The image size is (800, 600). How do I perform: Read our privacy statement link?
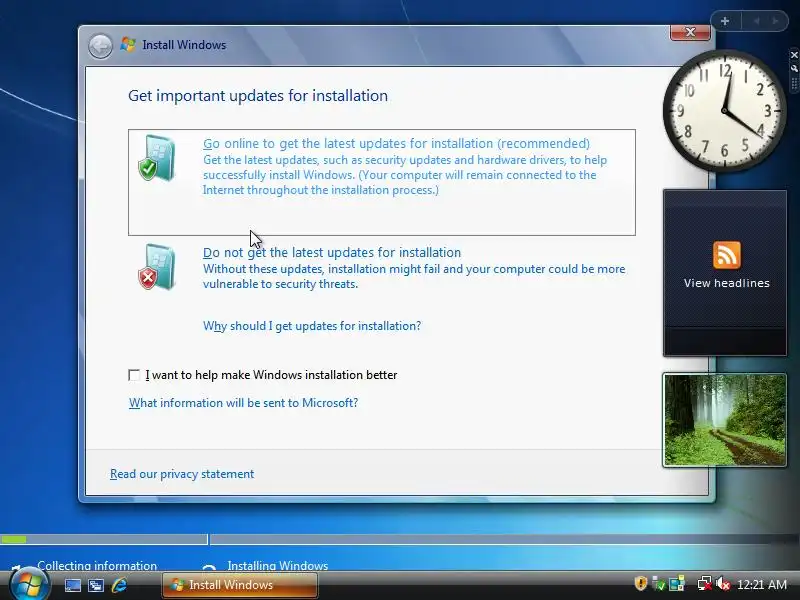(x=182, y=474)
